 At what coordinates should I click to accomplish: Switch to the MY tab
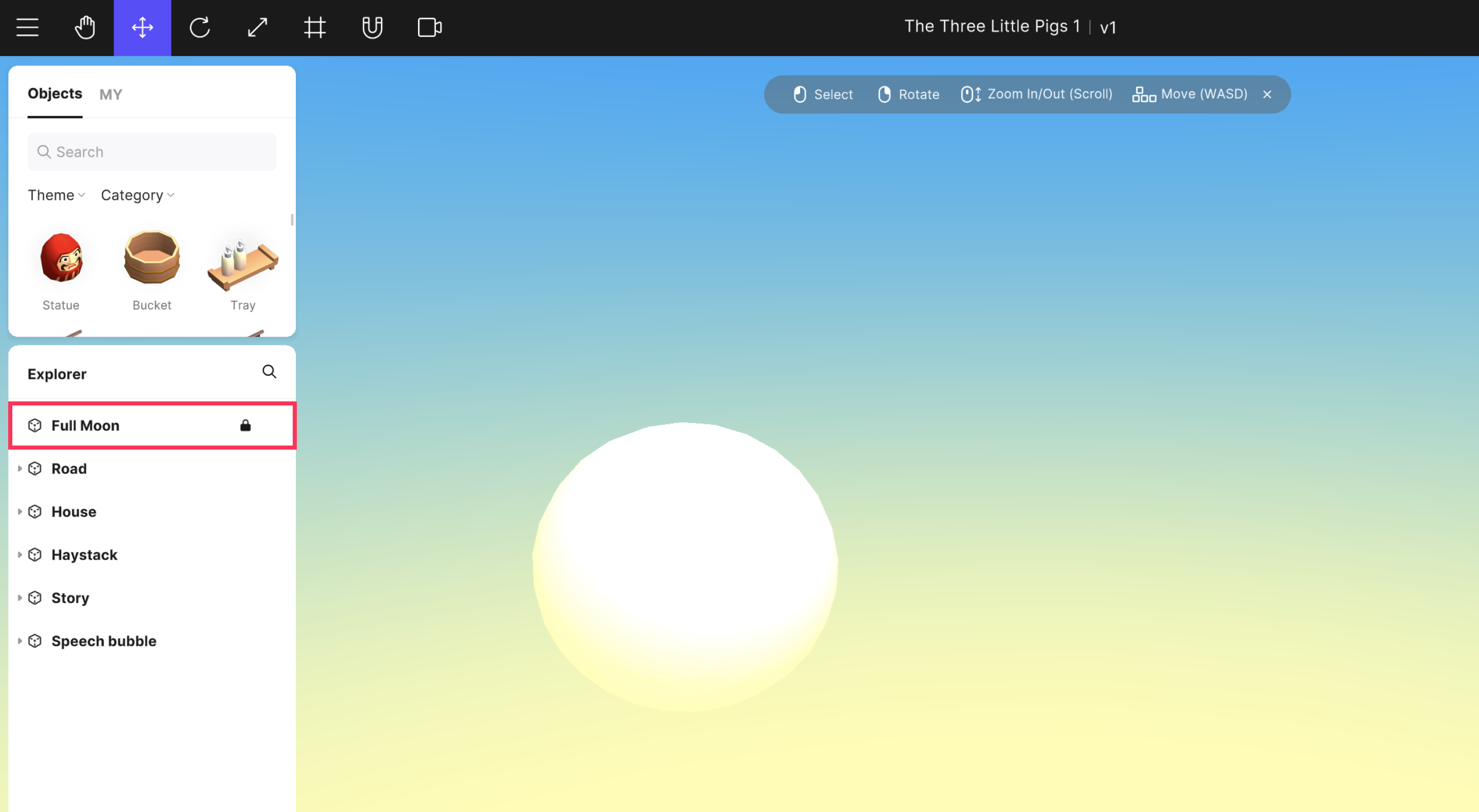pos(110,94)
